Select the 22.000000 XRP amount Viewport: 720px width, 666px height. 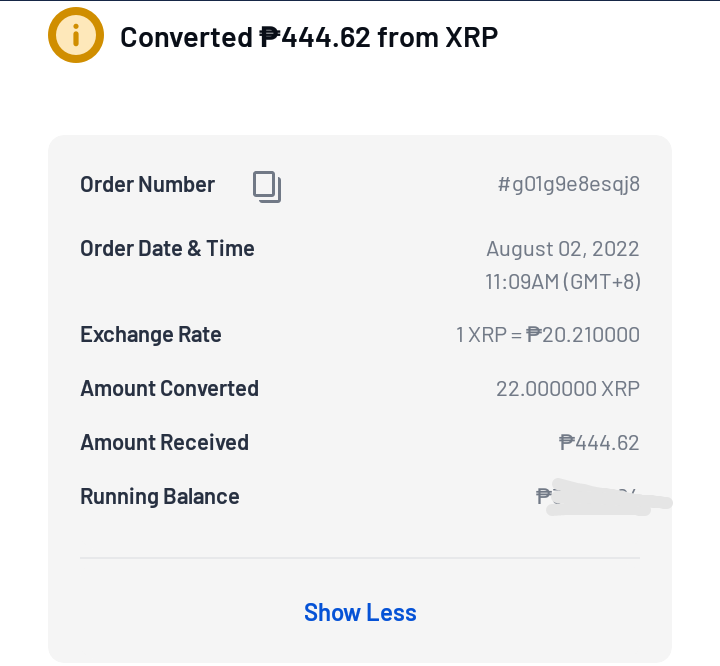(568, 389)
